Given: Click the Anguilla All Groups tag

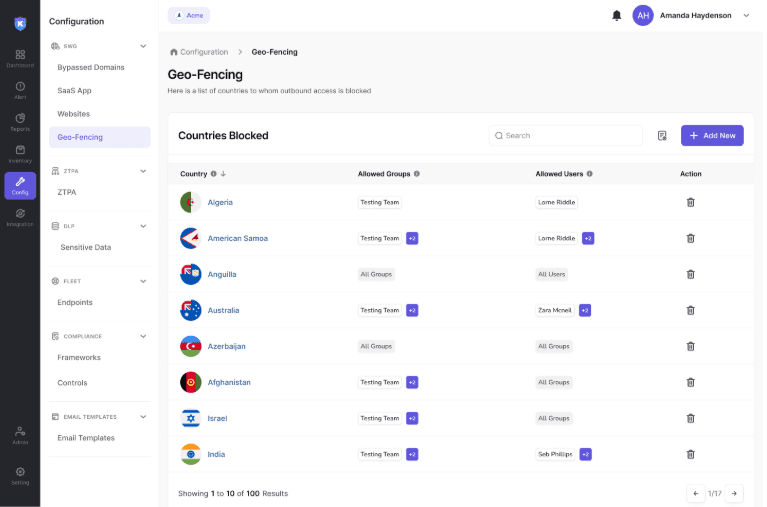Looking at the screenshot, I should click(376, 274).
